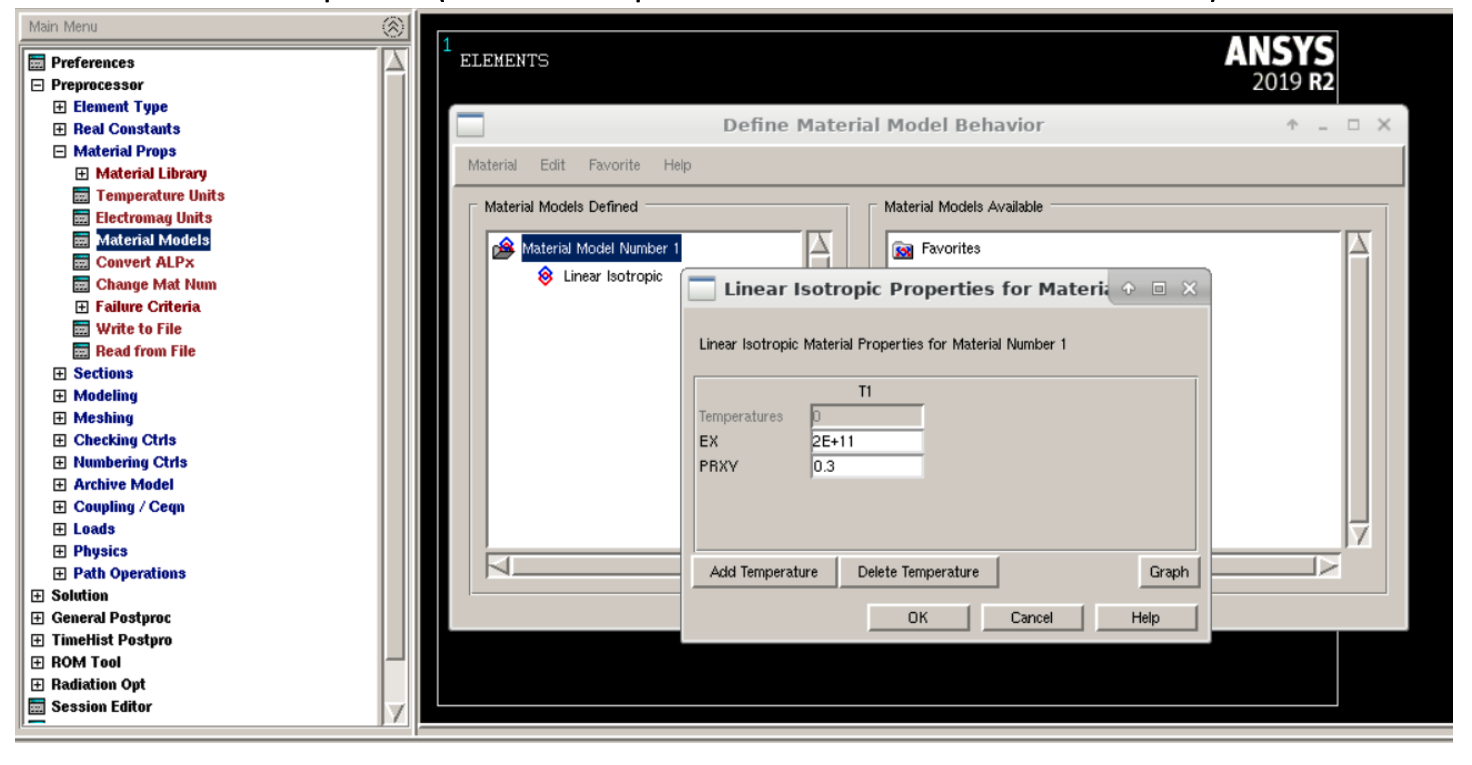
Task: Click the dialog's Help button
Action: point(1145,618)
